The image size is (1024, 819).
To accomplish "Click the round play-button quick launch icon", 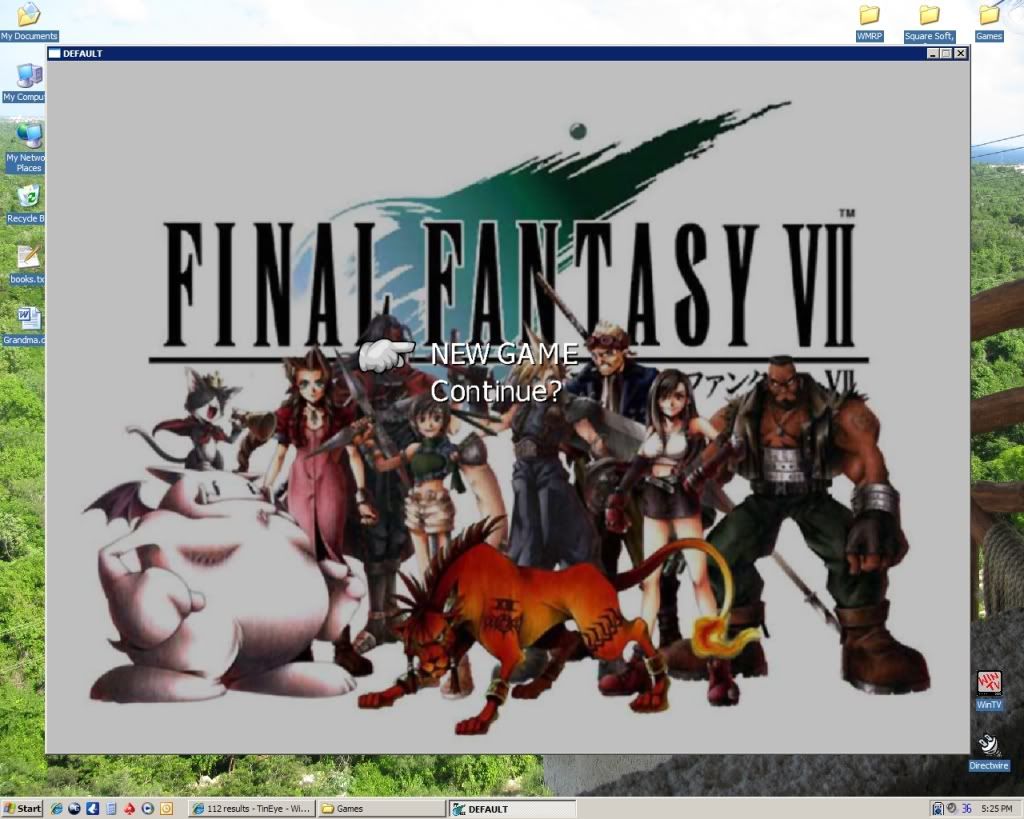I will (x=148, y=809).
